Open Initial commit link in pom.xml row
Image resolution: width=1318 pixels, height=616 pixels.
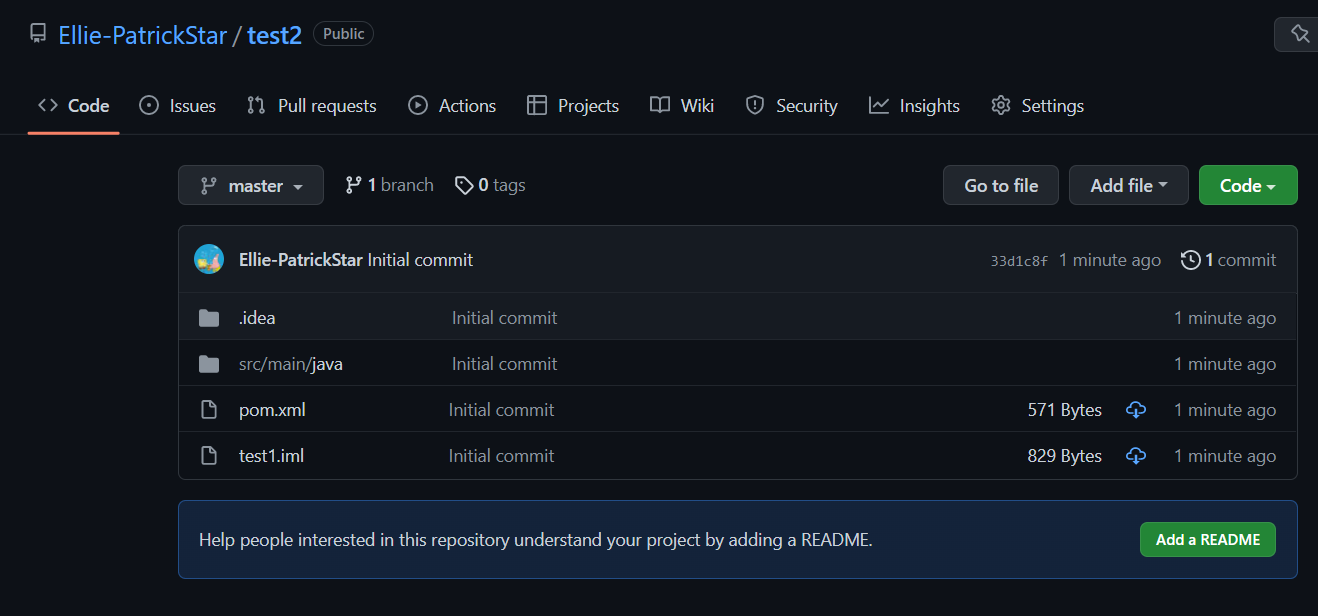pyautogui.click(x=501, y=410)
